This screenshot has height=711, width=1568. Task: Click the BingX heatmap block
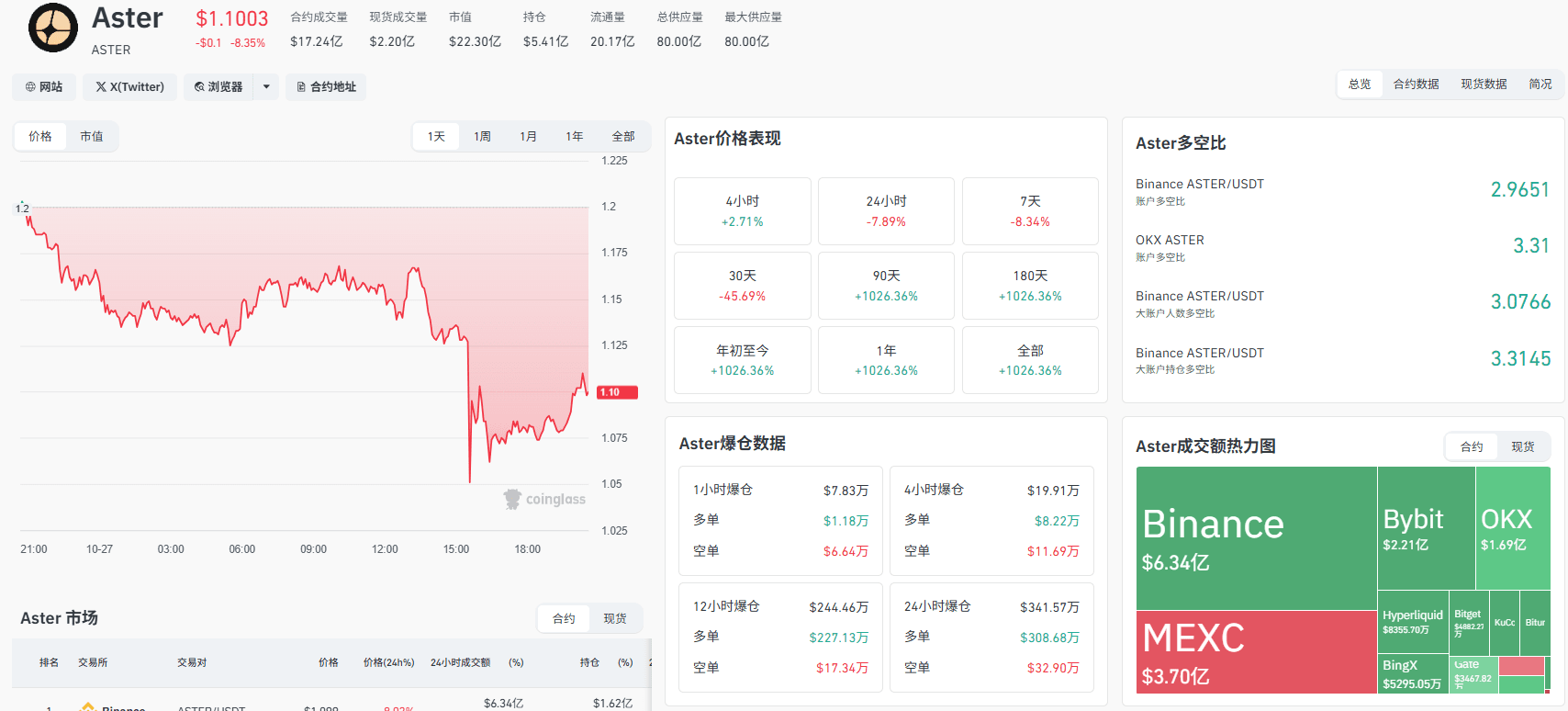pos(1413,673)
